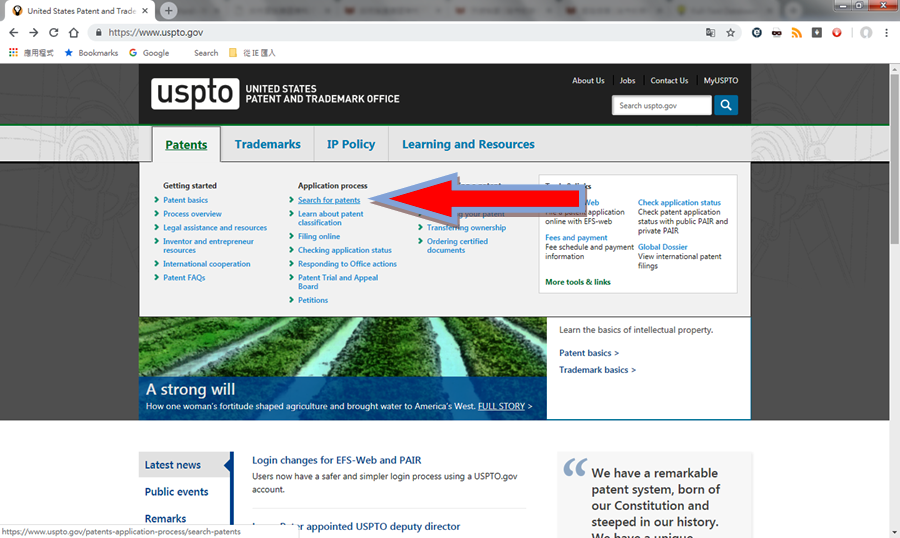
Task: Click the address bar URL
Action: (156, 33)
